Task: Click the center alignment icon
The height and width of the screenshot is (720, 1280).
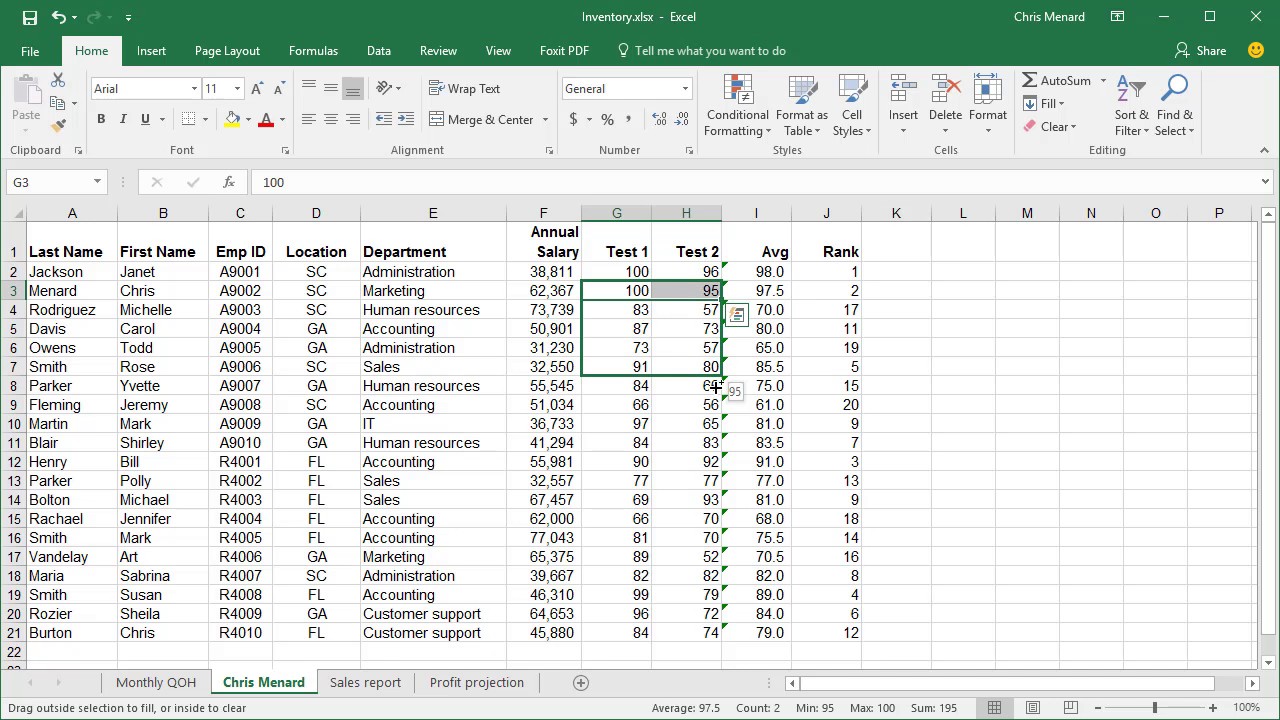Action: tap(330, 119)
